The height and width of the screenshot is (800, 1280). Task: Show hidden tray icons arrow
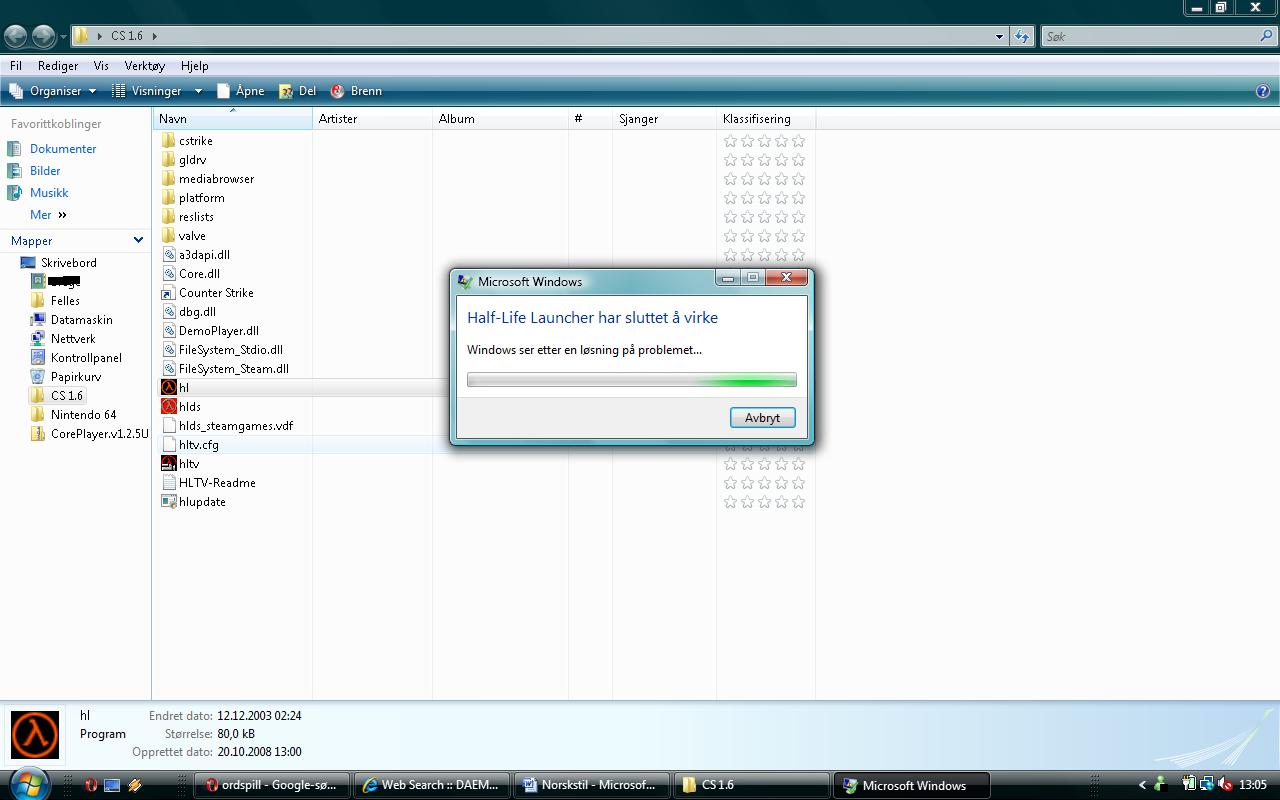(1142, 785)
